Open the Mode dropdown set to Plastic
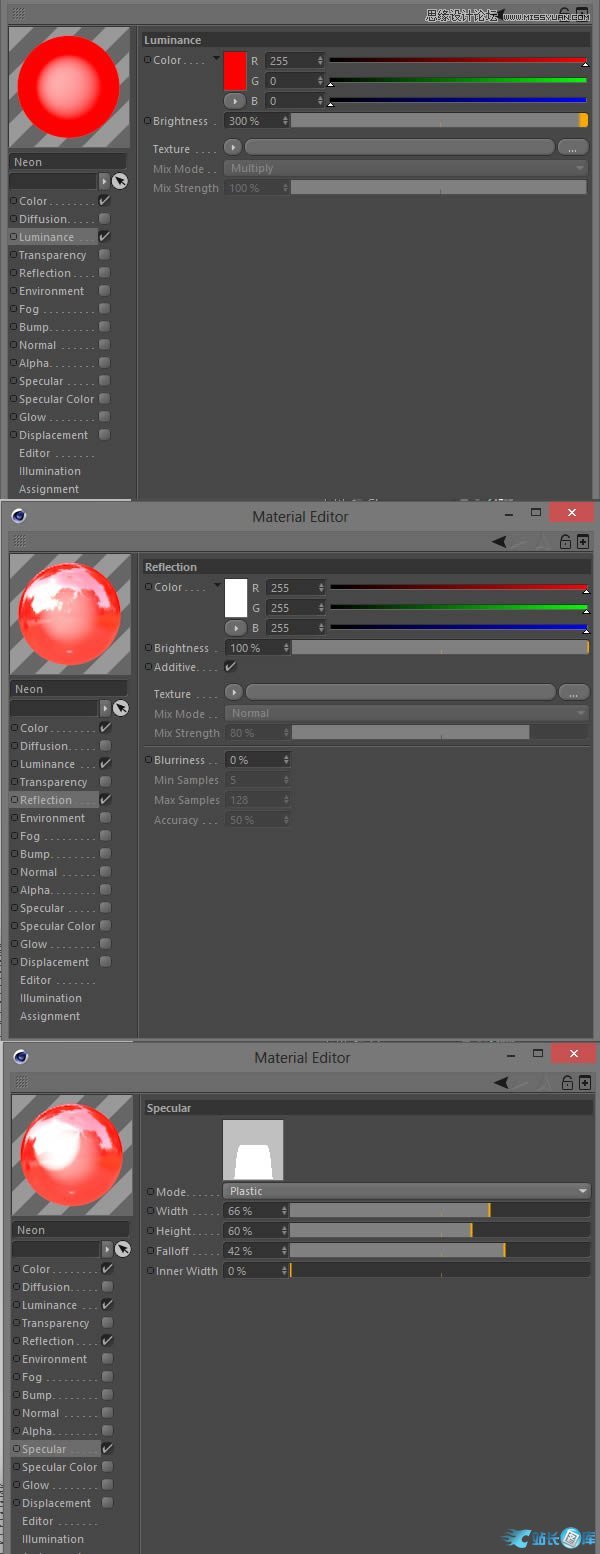The height and width of the screenshot is (1554, 600). (406, 1191)
